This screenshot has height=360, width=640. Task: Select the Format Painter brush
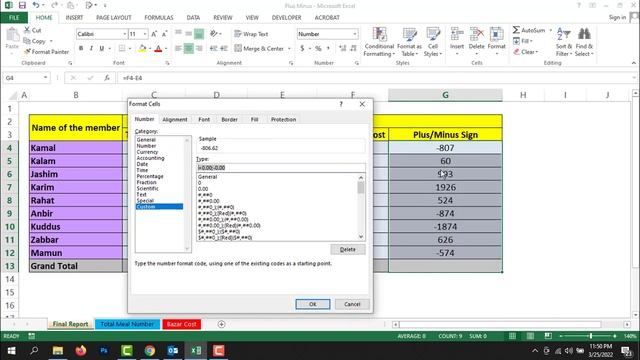(27, 52)
